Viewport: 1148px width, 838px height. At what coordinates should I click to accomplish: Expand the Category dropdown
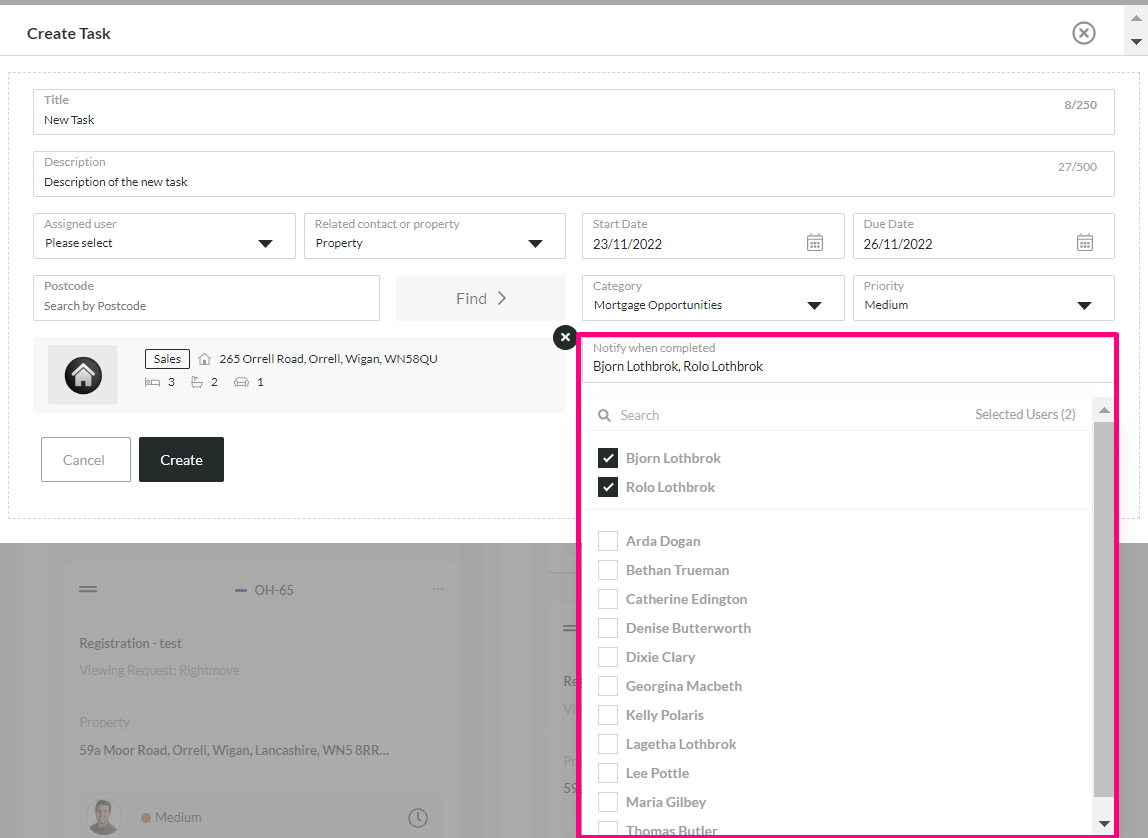click(x=713, y=298)
